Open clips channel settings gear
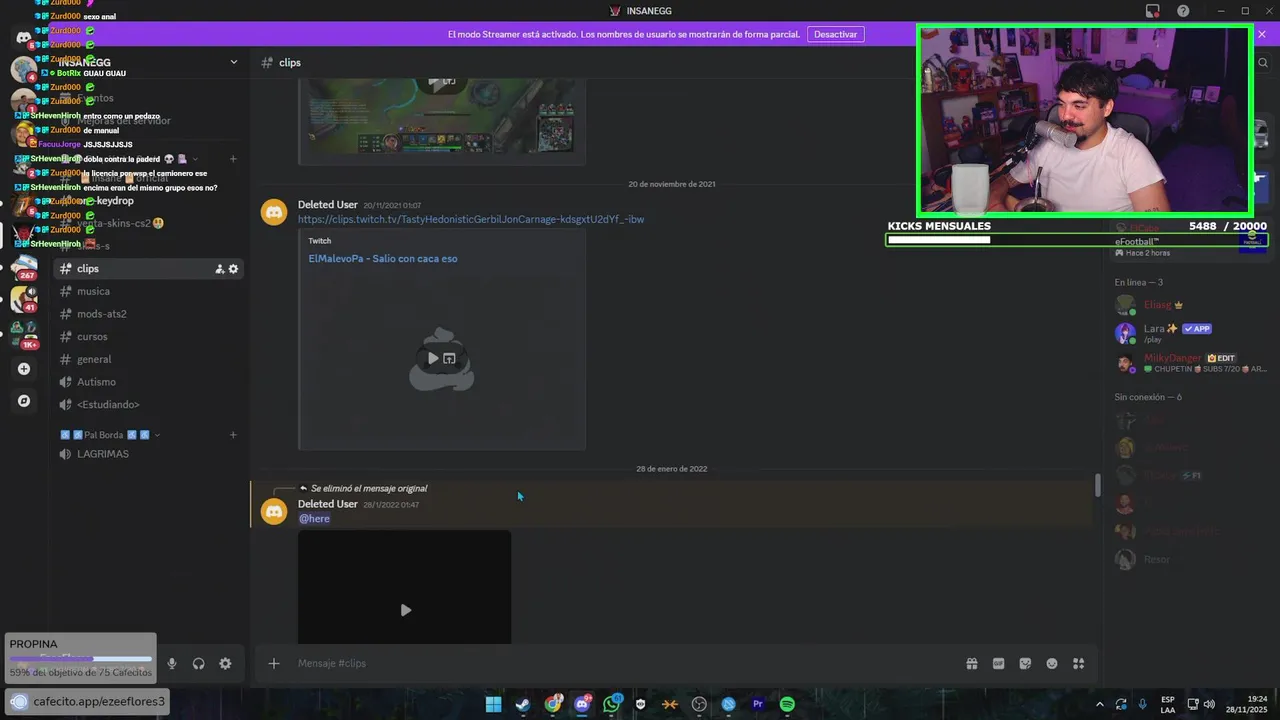The image size is (1280, 720). click(x=234, y=269)
